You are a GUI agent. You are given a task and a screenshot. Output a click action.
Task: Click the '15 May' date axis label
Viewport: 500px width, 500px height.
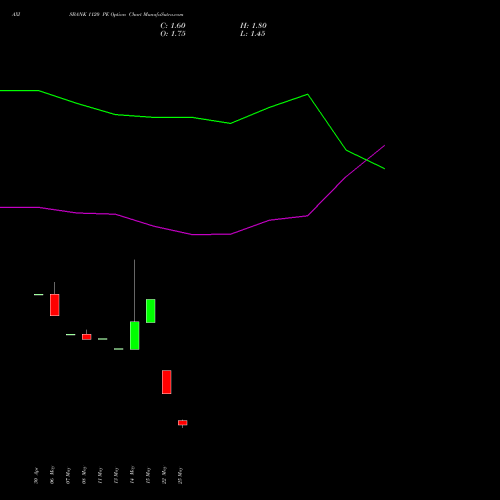(148, 476)
